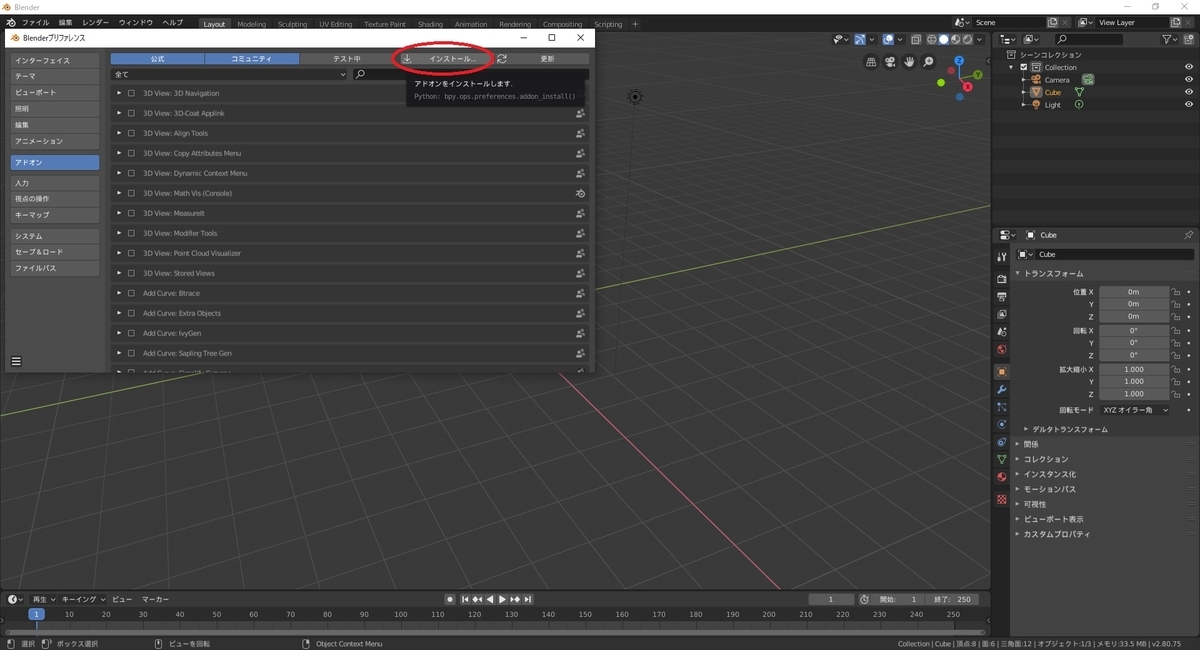The width and height of the screenshot is (1200, 650).
Task: Hide the Camera in outliner
Action: pos(1189,79)
